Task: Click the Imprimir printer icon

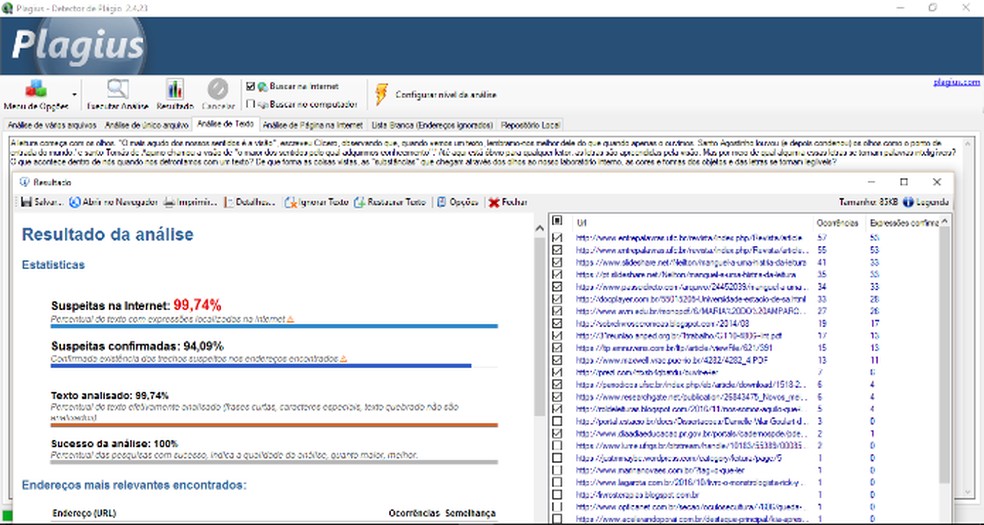Action: coord(169,202)
